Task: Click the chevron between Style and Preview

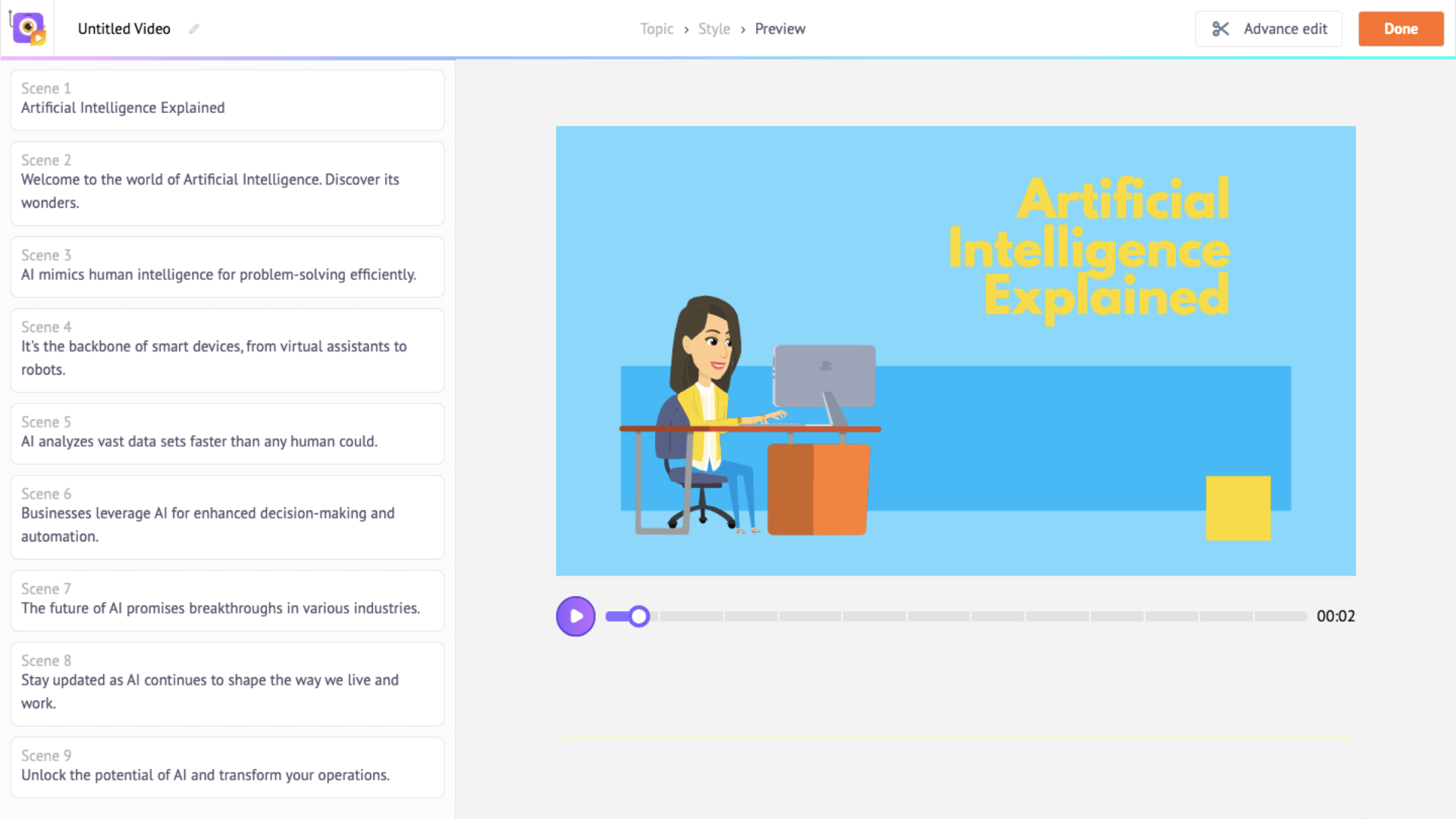Action: [742, 29]
